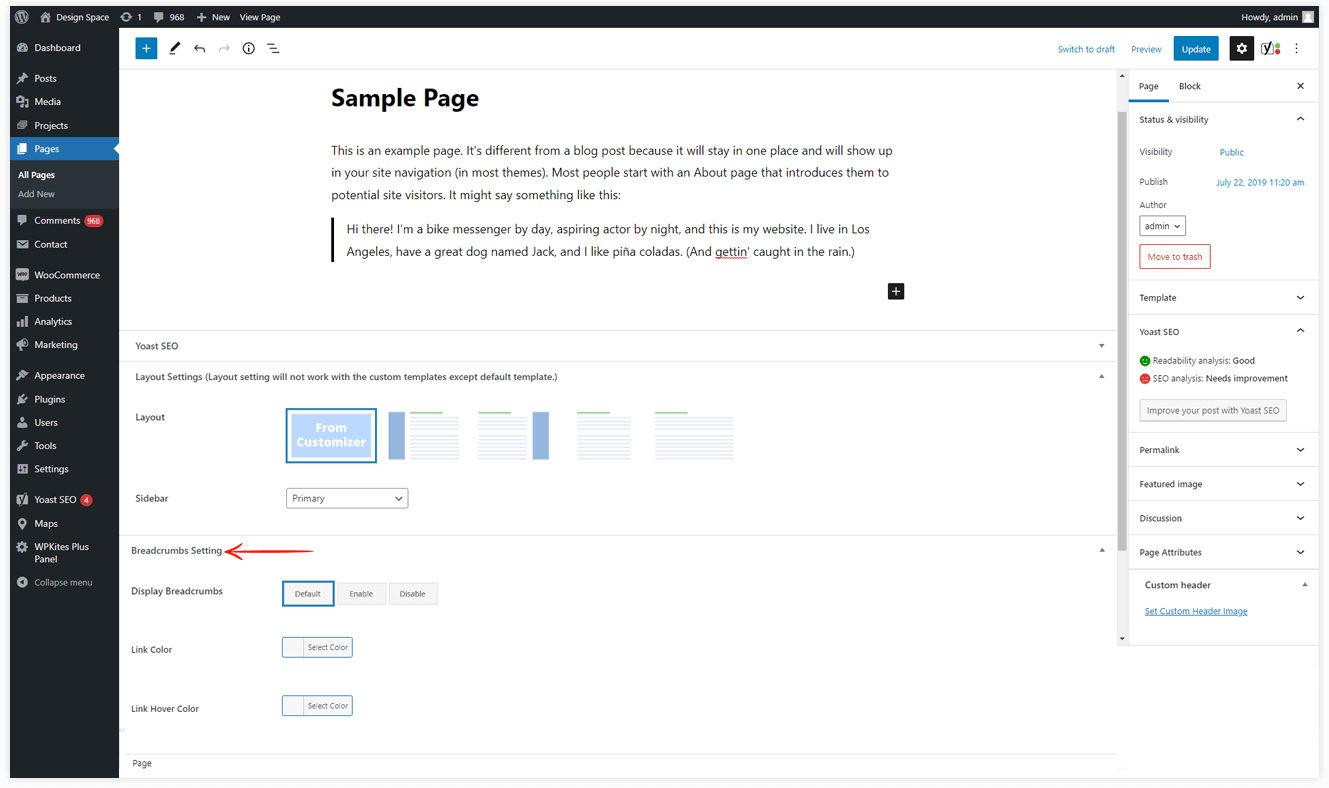The height and width of the screenshot is (788, 1329).
Task: Collapse the Breadcrumbs Setting meta box
Action: click(x=1102, y=550)
